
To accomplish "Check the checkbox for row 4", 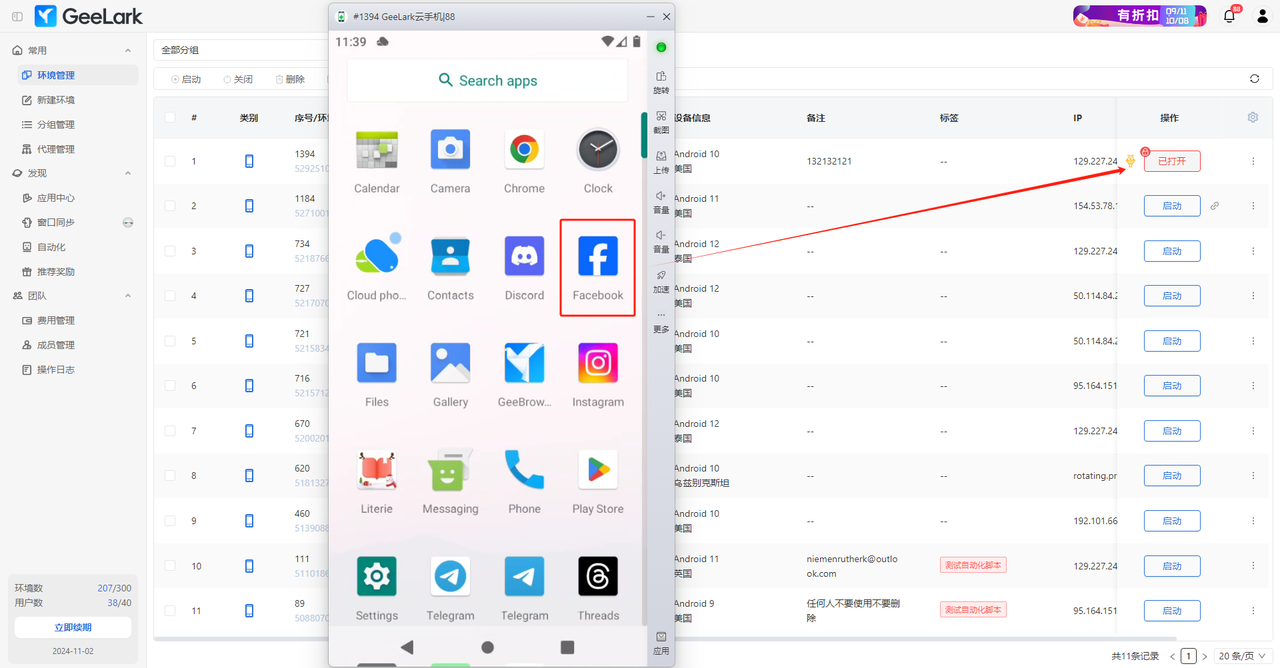I will 170,296.
